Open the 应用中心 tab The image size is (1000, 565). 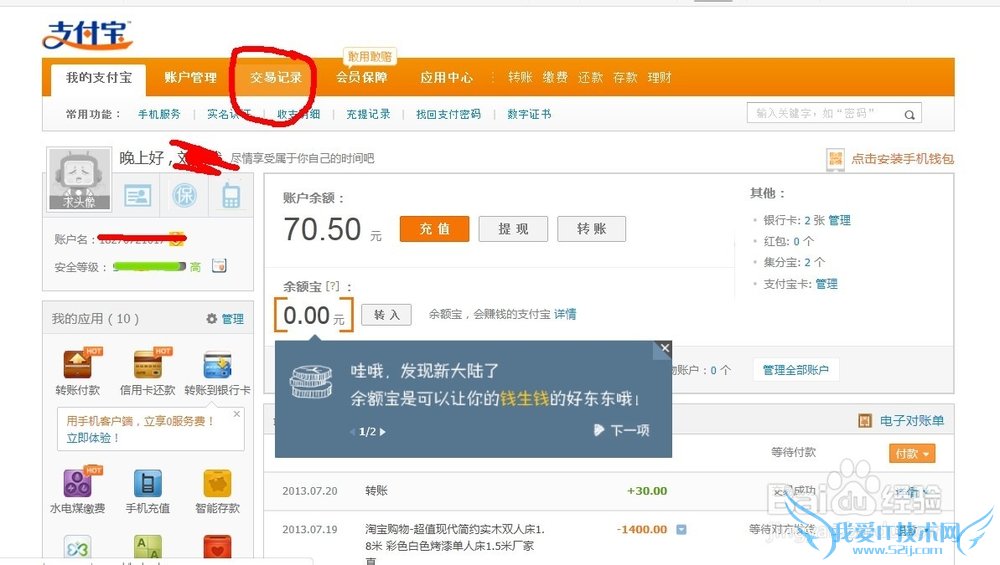[x=446, y=78]
